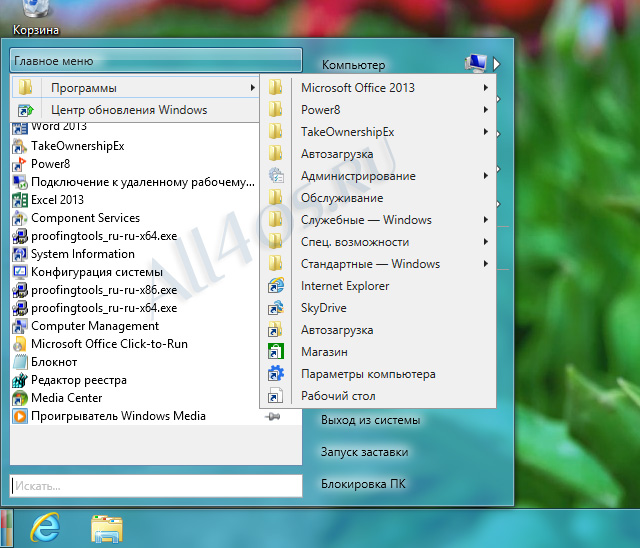The height and width of the screenshot is (548, 640).
Task: Click the Магазин store icon
Action: click(x=276, y=352)
